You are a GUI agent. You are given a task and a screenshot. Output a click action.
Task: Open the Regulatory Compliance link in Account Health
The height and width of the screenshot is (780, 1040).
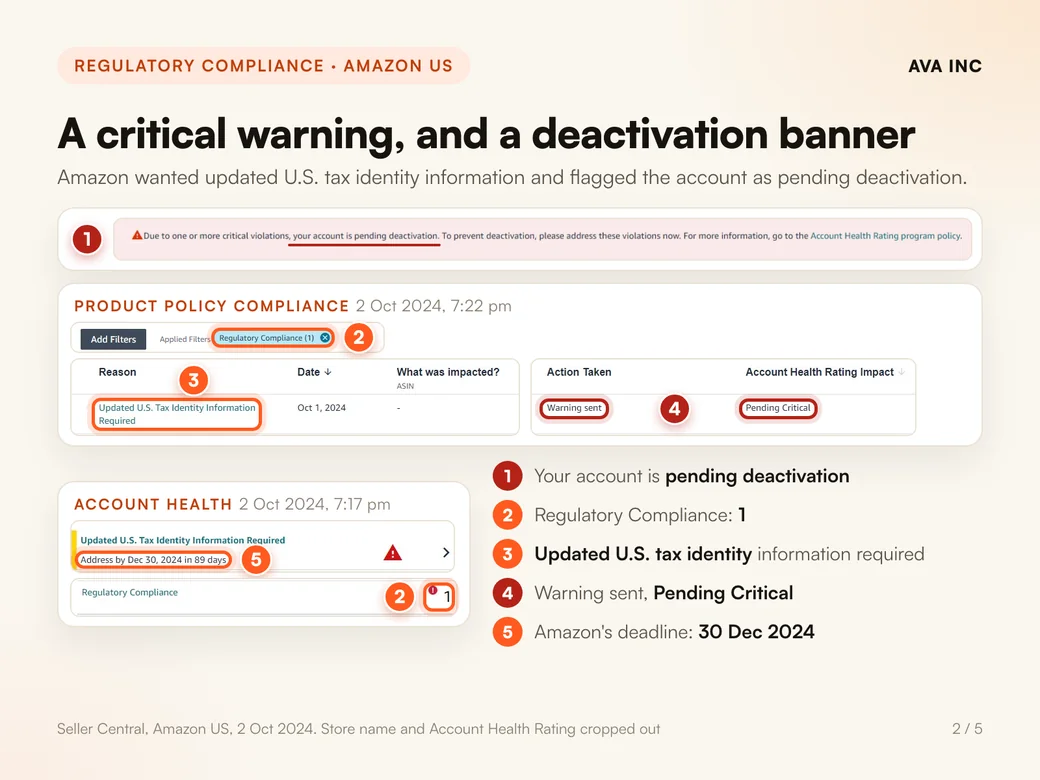[129, 592]
